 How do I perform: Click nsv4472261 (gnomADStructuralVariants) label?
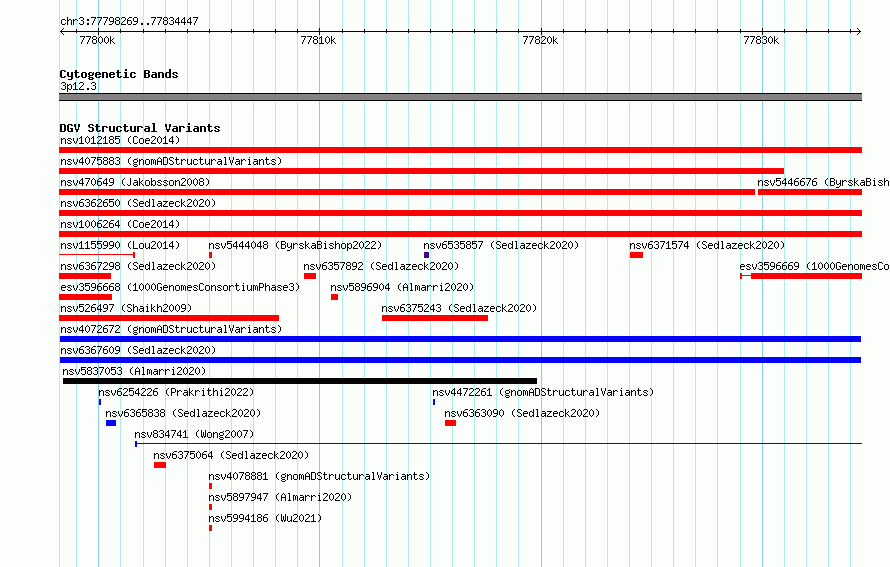543,392
